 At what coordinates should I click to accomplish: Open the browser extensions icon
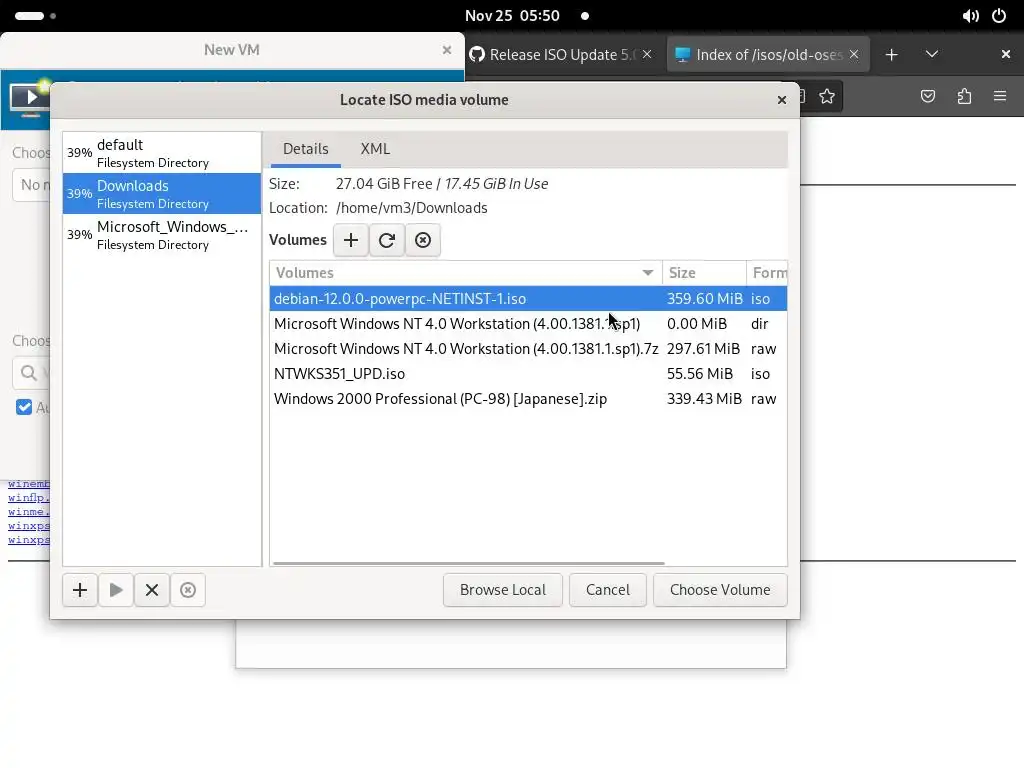964,97
